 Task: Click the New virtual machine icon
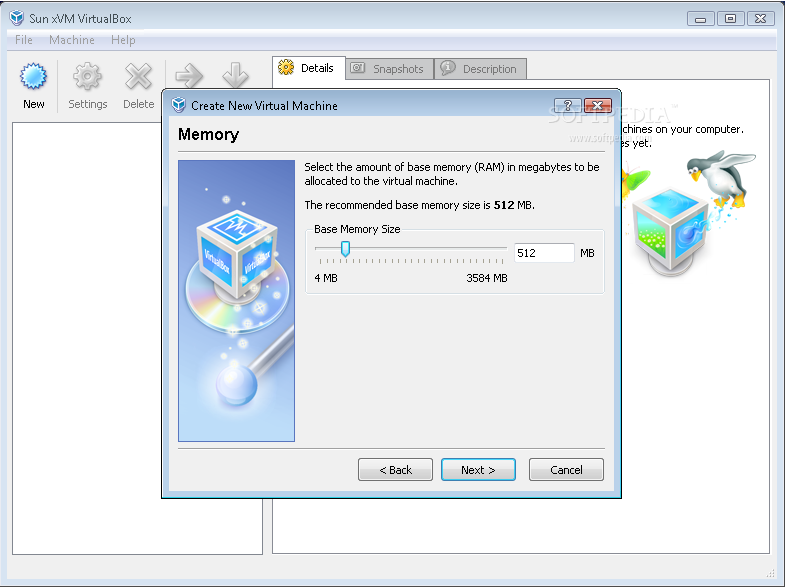(33, 76)
